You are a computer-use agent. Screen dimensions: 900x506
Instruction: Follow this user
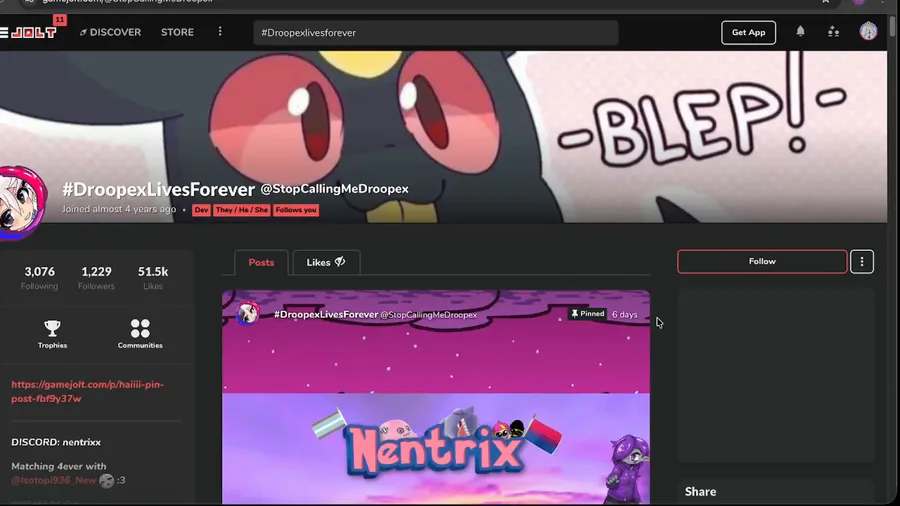(x=762, y=262)
